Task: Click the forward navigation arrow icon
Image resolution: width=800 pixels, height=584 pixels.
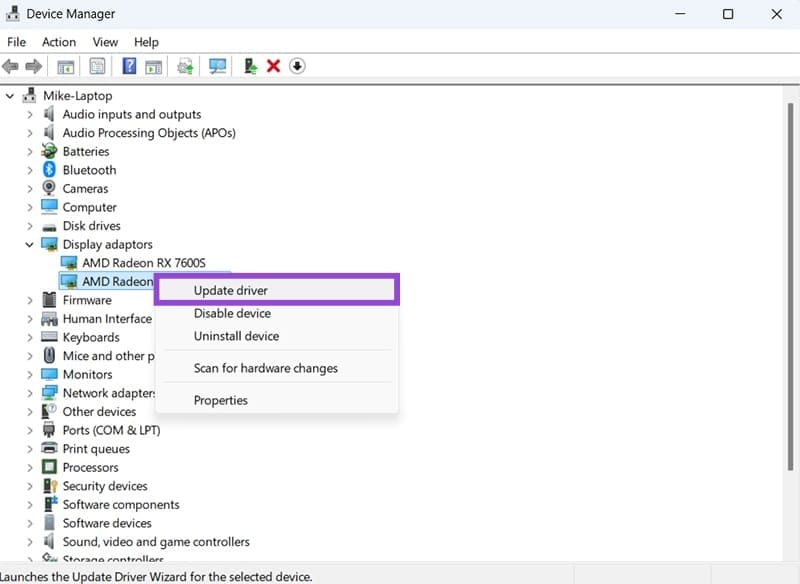Action: pyautogui.click(x=36, y=66)
